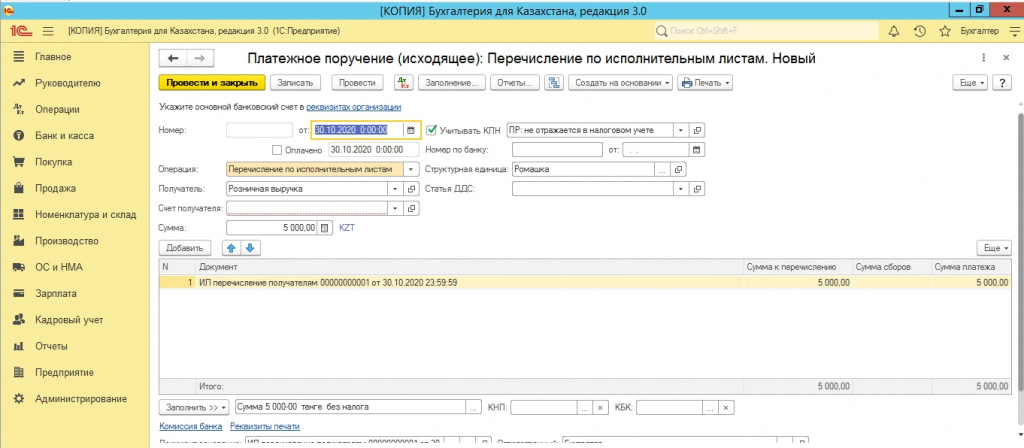Open Создать на основании dropdown

coord(620,83)
